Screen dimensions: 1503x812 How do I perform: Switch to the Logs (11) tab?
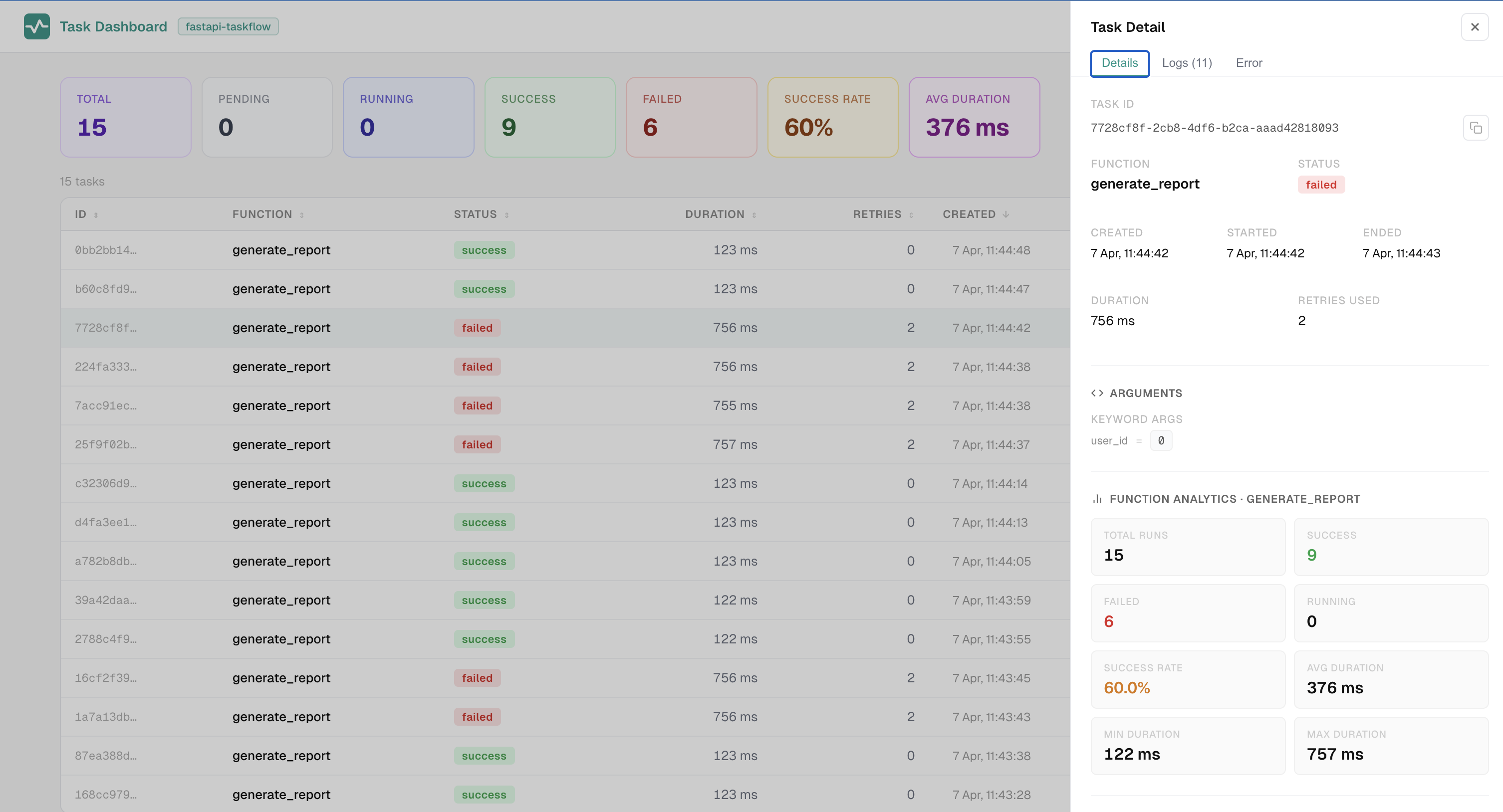tap(1186, 63)
